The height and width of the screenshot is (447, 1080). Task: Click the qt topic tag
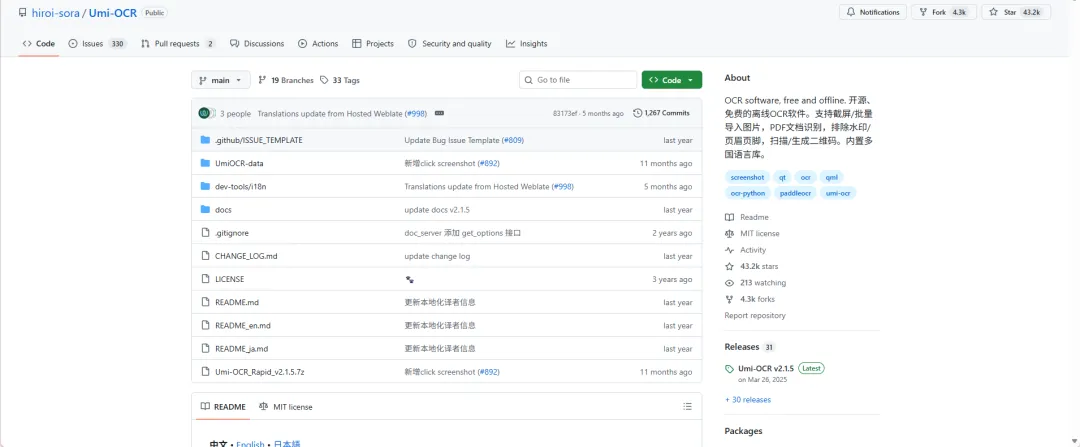click(782, 177)
